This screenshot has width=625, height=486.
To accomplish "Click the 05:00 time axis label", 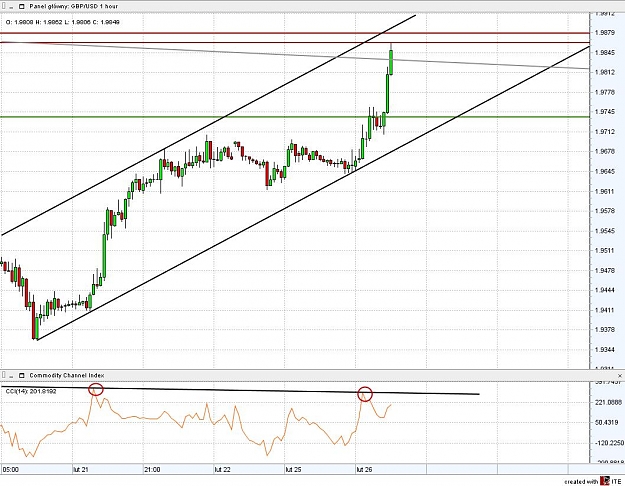I will tap(10, 470).
